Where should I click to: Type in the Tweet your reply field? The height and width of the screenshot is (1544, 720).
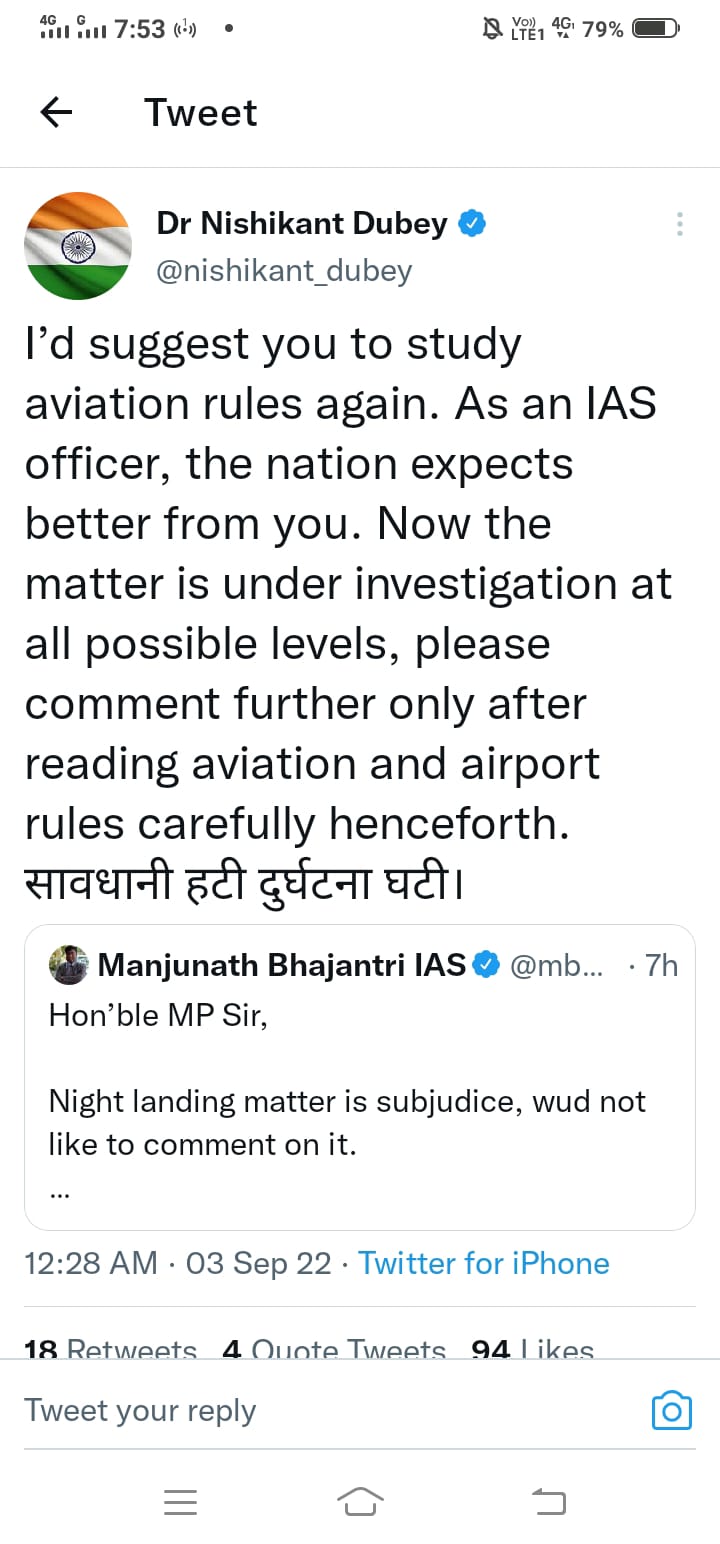(300, 1410)
